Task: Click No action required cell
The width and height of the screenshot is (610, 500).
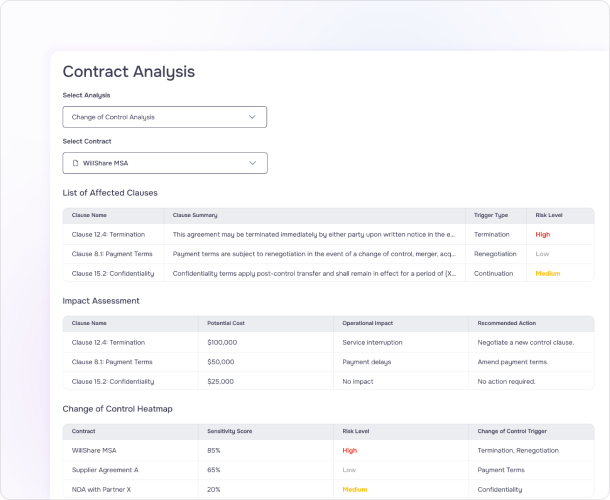Action: pyautogui.click(x=507, y=382)
